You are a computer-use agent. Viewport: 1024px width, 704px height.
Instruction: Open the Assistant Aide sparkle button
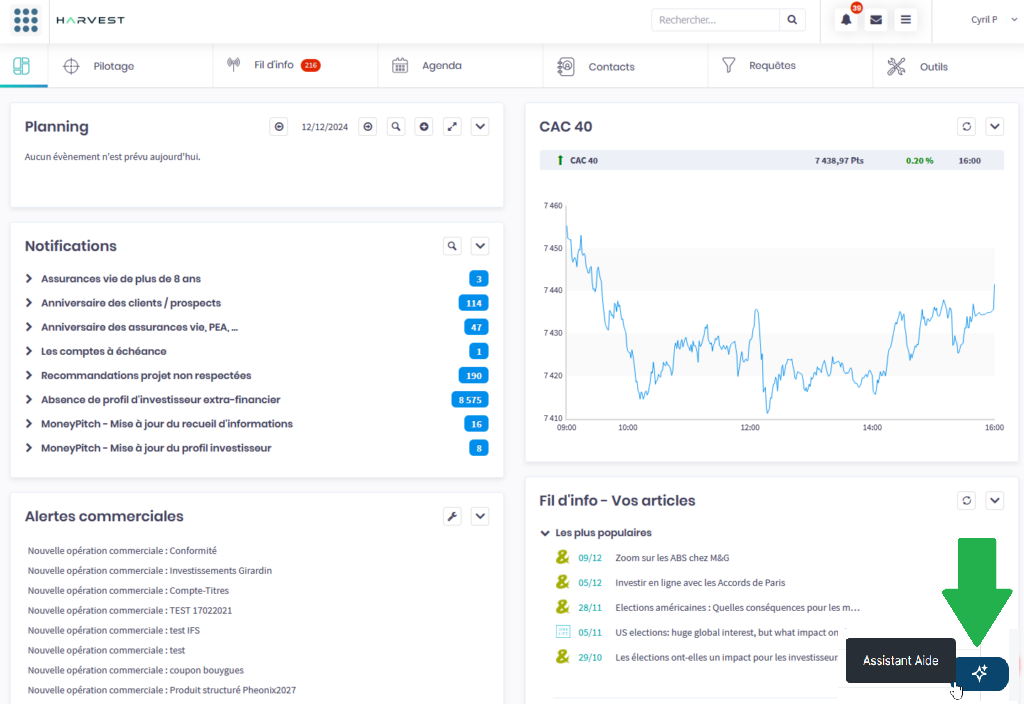click(980, 673)
